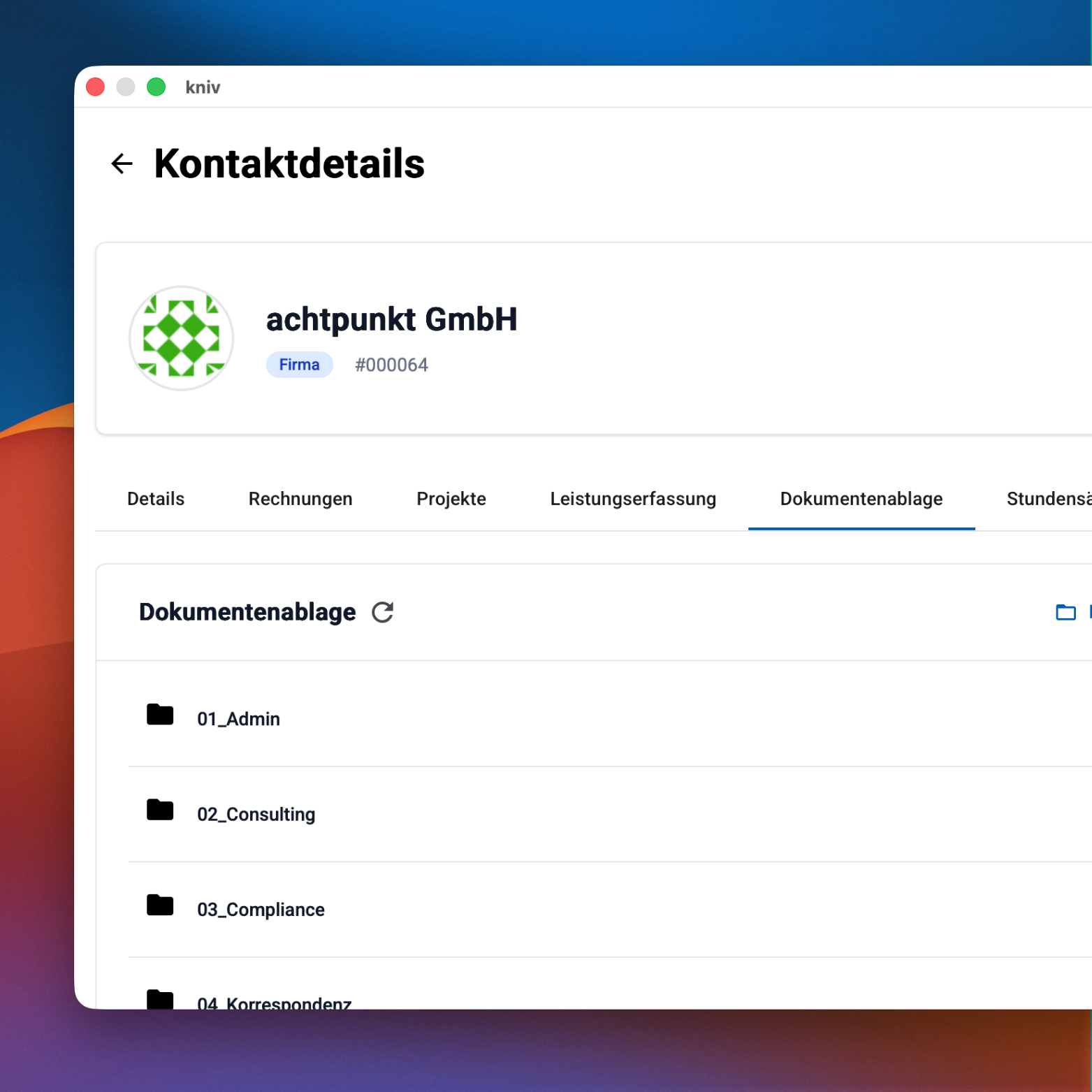Create a new folder via the blue folder icon

[1065, 612]
